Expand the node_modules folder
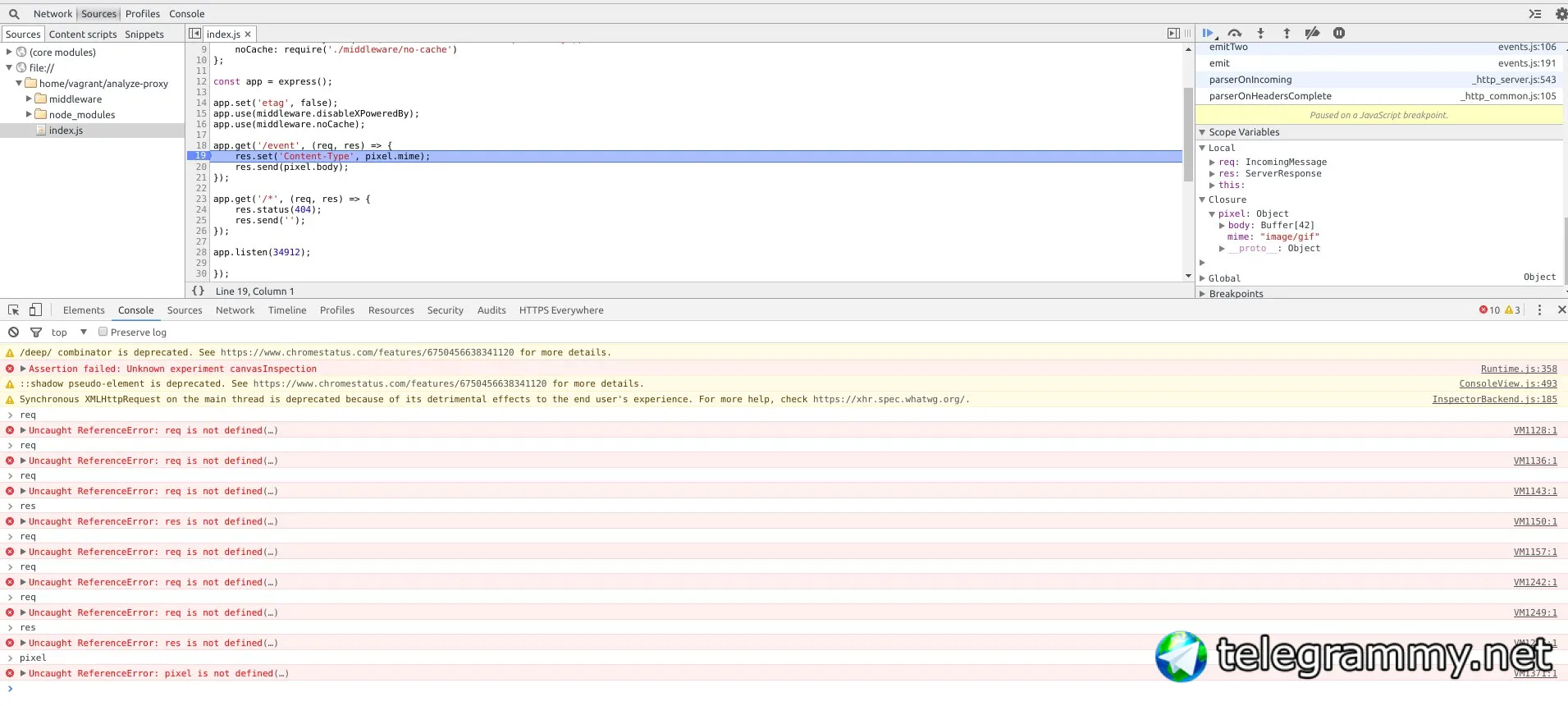The width and height of the screenshot is (1568, 706). (29, 115)
